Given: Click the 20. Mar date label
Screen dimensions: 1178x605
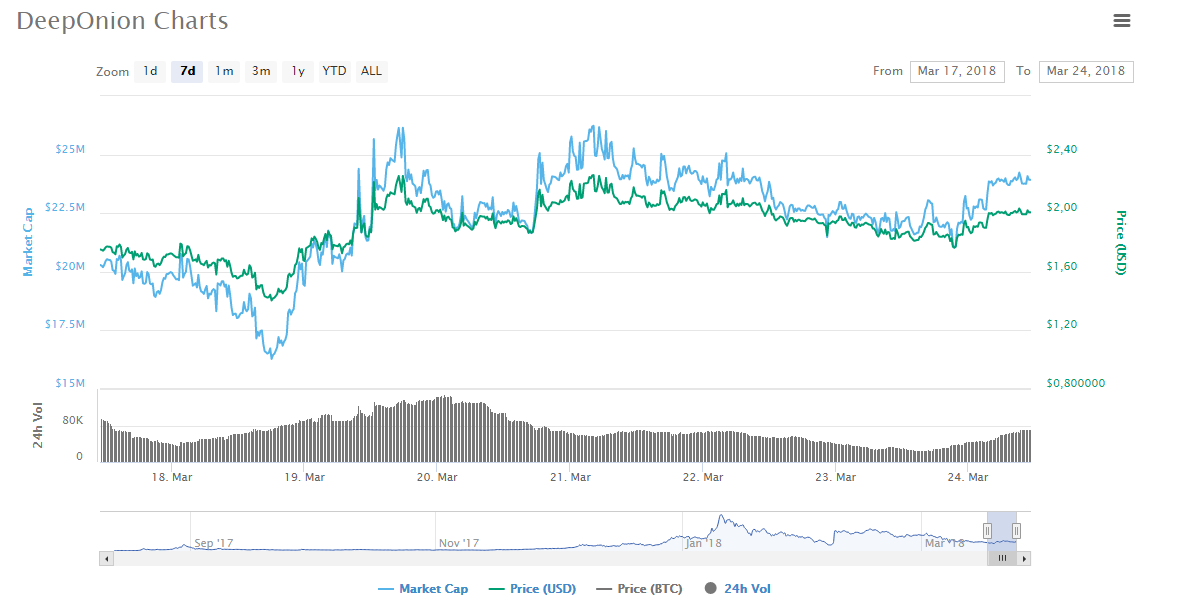Looking at the screenshot, I should coord(437,477).
